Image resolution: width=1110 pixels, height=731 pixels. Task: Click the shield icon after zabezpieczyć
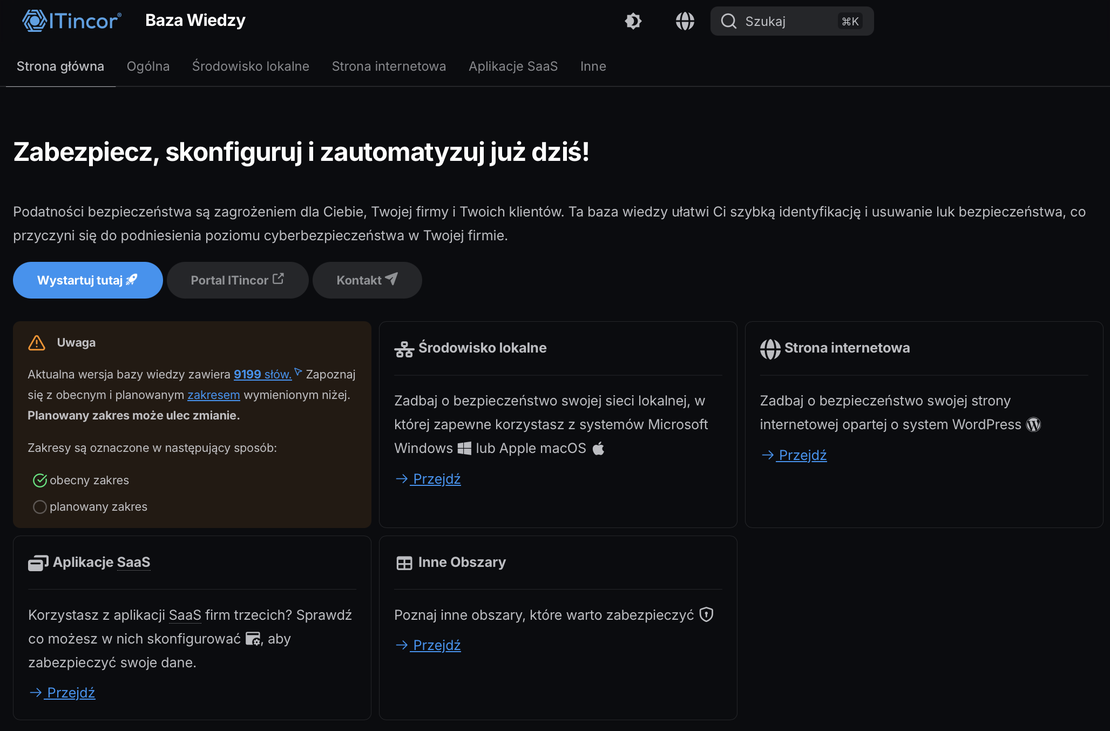[x=706, y=615]
